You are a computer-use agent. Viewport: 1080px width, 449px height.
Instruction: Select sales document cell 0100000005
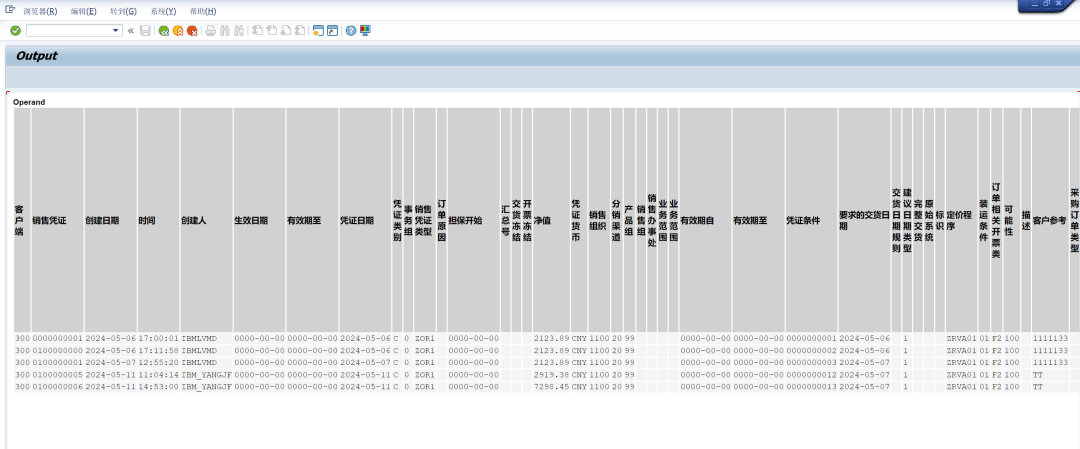click(58, 375)
